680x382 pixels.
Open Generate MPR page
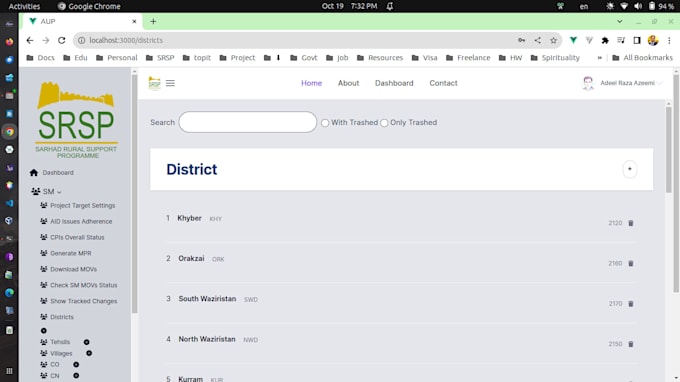click(x=71, y=253)
